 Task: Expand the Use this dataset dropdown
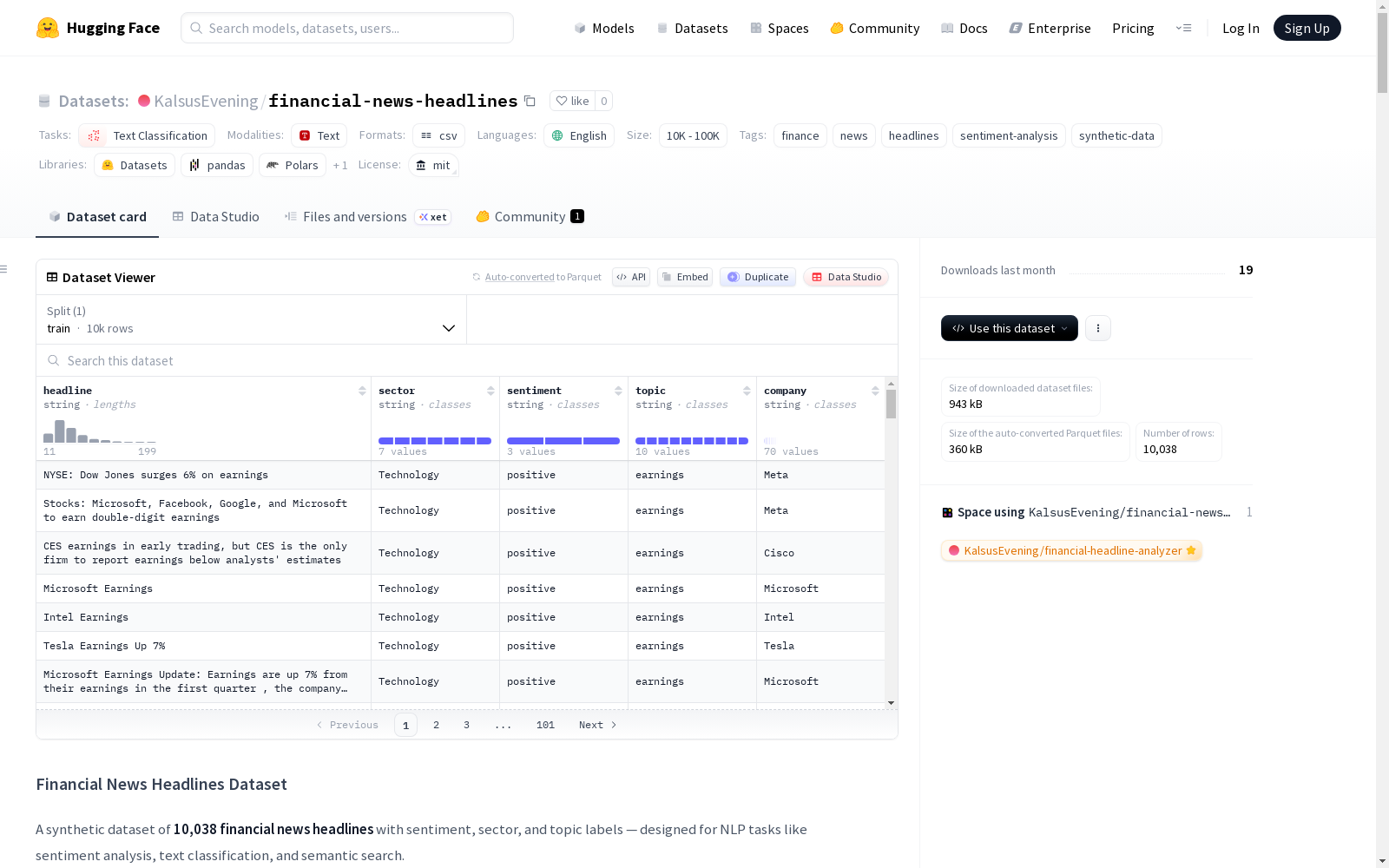(x=1010, y=328)
